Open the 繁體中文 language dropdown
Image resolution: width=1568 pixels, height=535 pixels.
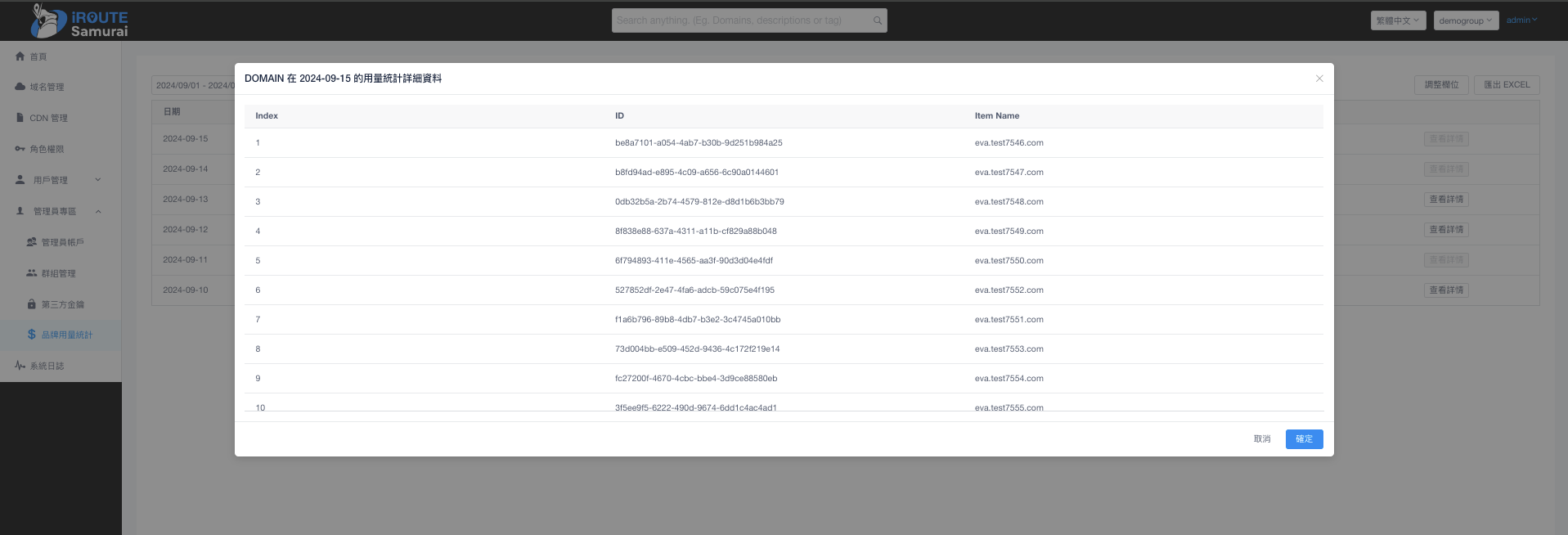(x=1398, y=20)
